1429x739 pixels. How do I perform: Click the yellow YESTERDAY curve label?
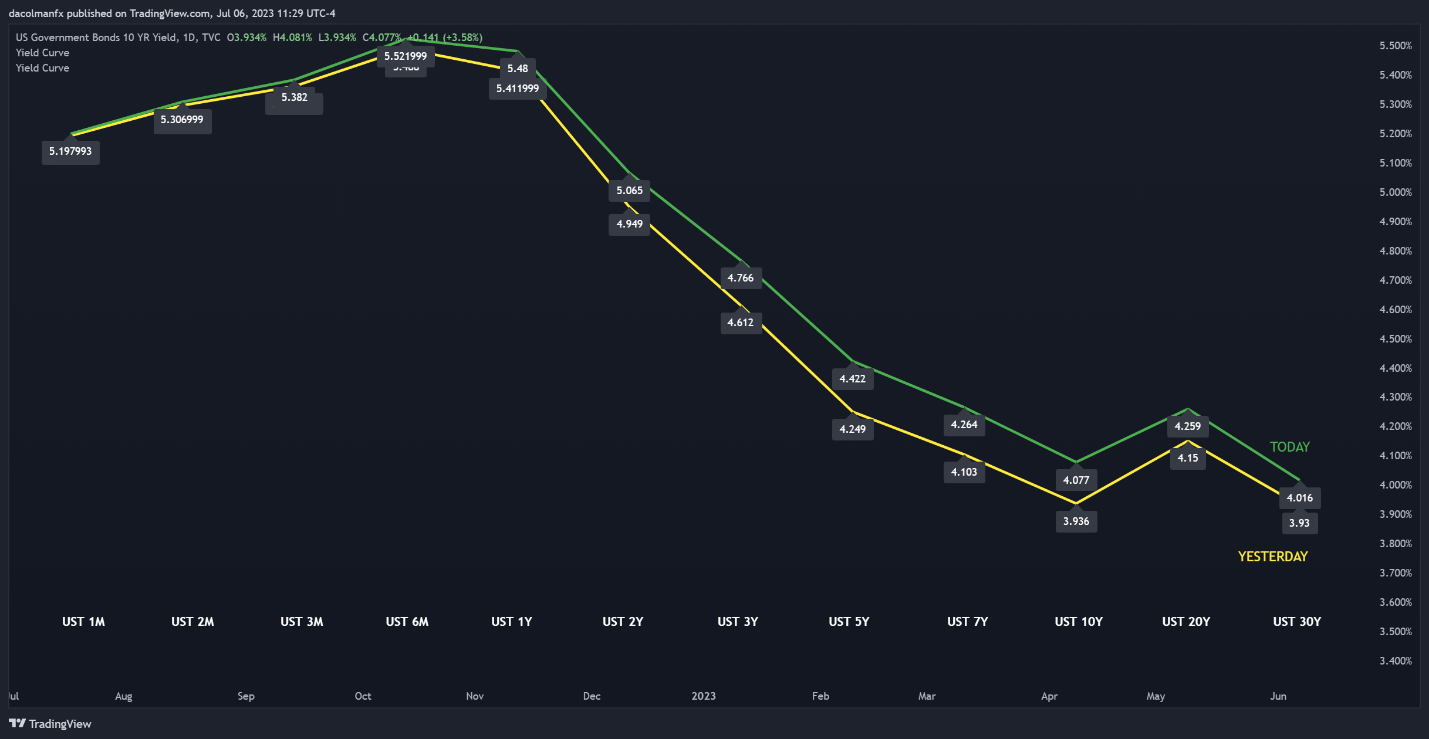click(x=1273, y=556)
